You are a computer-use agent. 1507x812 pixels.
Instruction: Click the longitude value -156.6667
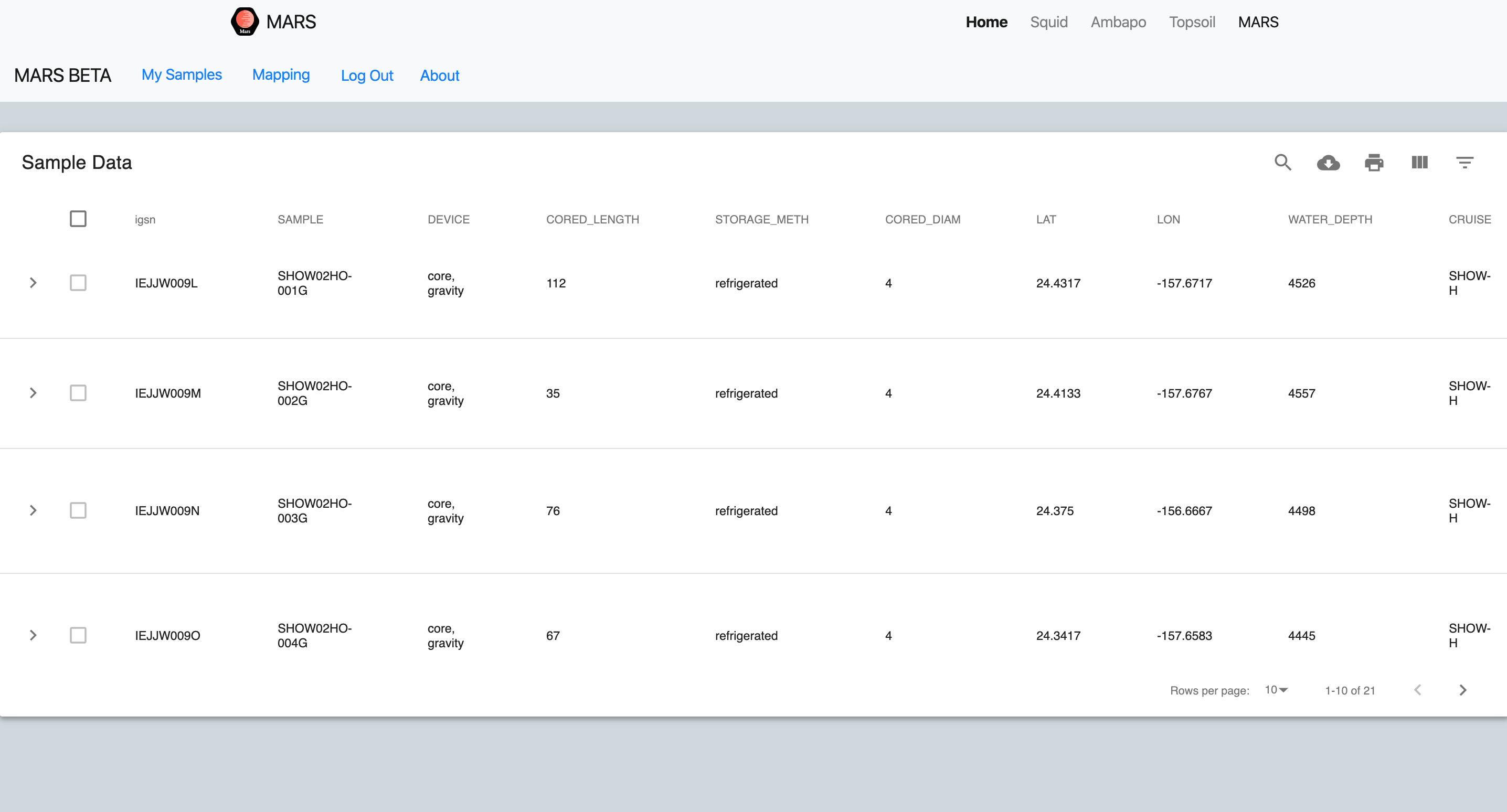(1184, 511)
